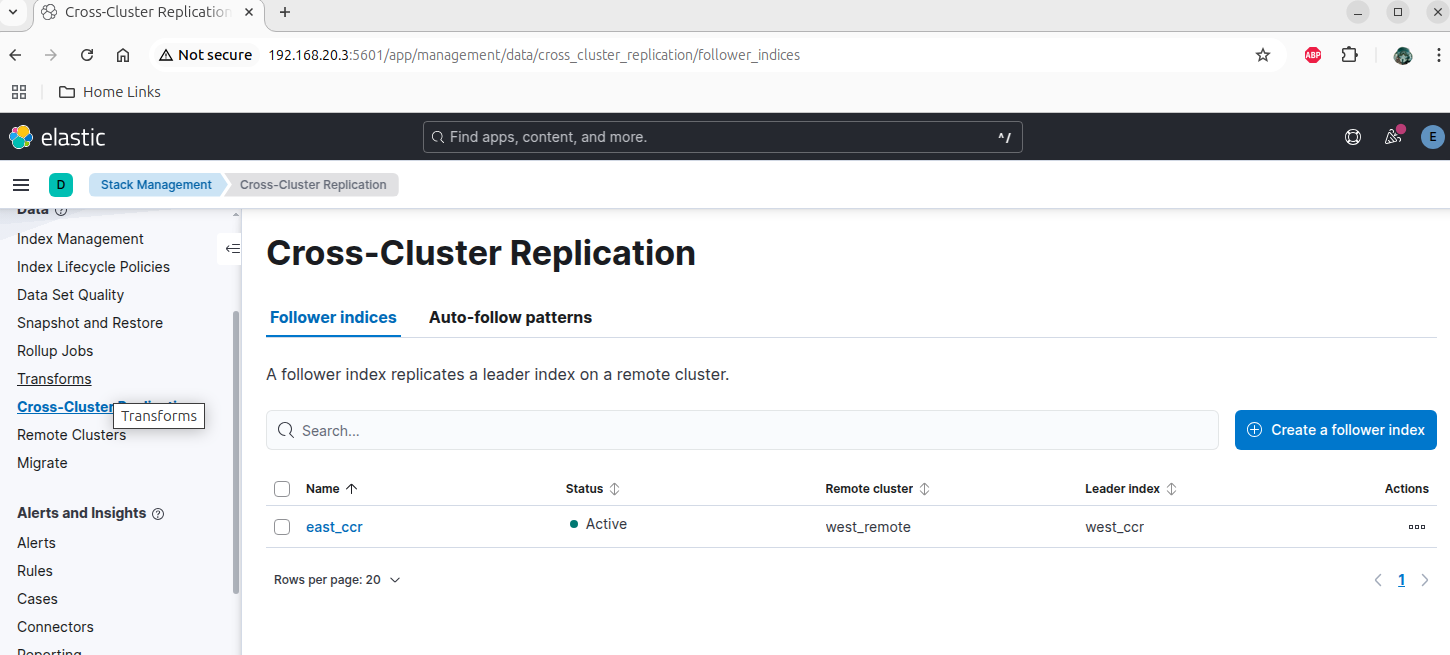This screenshot has width=1450, height=655.
Task: Focus the follower indices Search field
Action: (x=742, y=430)
